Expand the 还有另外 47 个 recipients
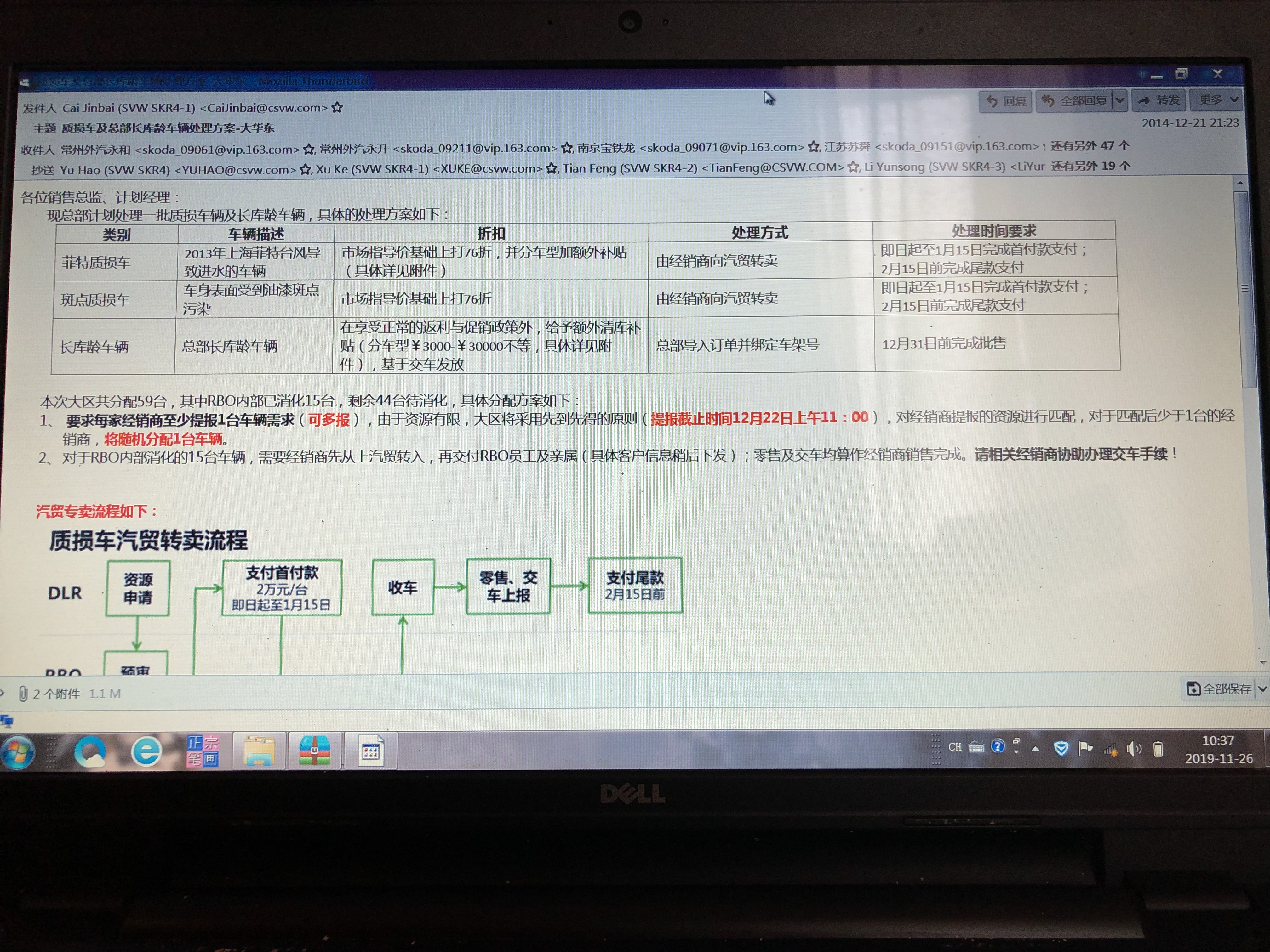This screenshot has width=1270, height=952. point(1090,146)
